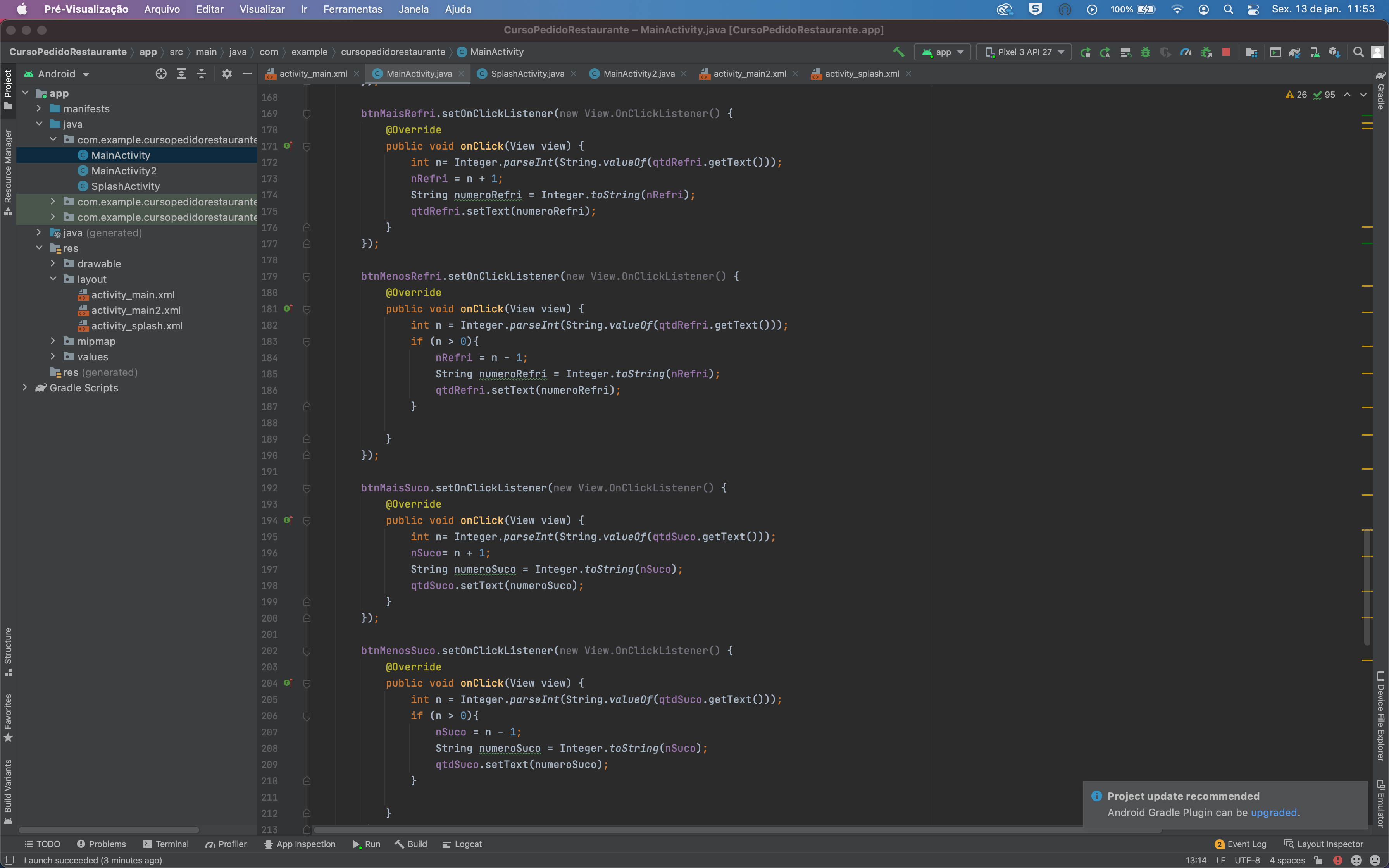Screen dimensions: 1389x868
Task: Toggle the Resource Manager tool window
Action: pos(8,172)
